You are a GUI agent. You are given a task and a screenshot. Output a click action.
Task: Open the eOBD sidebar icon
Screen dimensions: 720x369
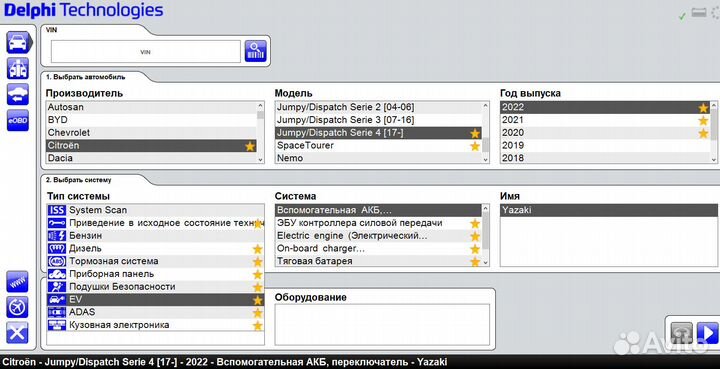tap(18, 120)
